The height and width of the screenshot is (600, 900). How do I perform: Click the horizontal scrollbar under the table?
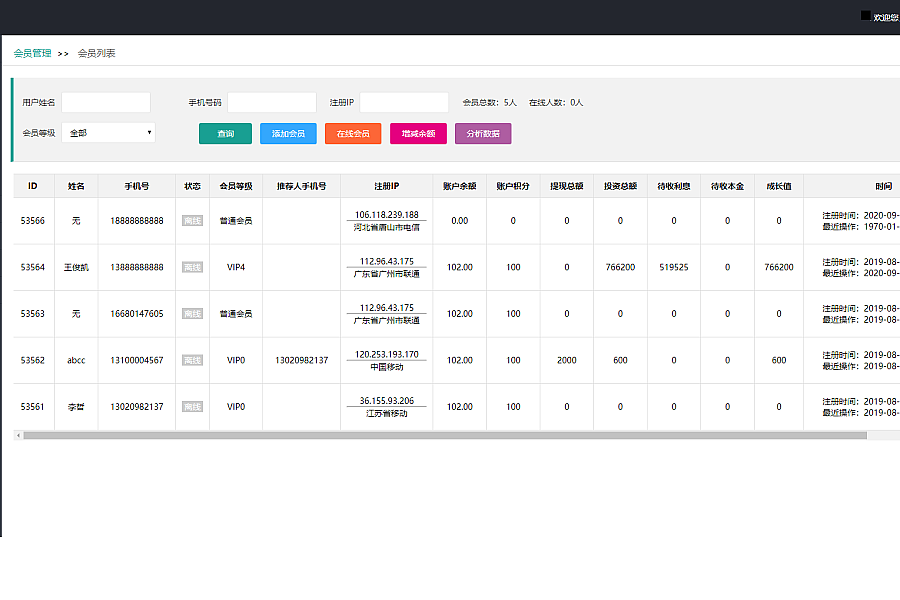(445, 435)
